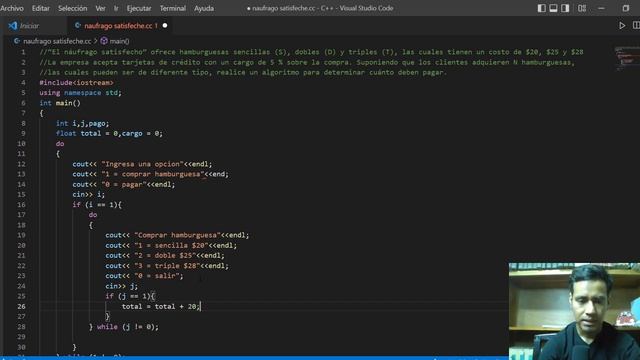Click the code minimap preview
Image resolution: width=640 pixels, height=360 pixels.
pyautogui.click(x=627, y=58)
